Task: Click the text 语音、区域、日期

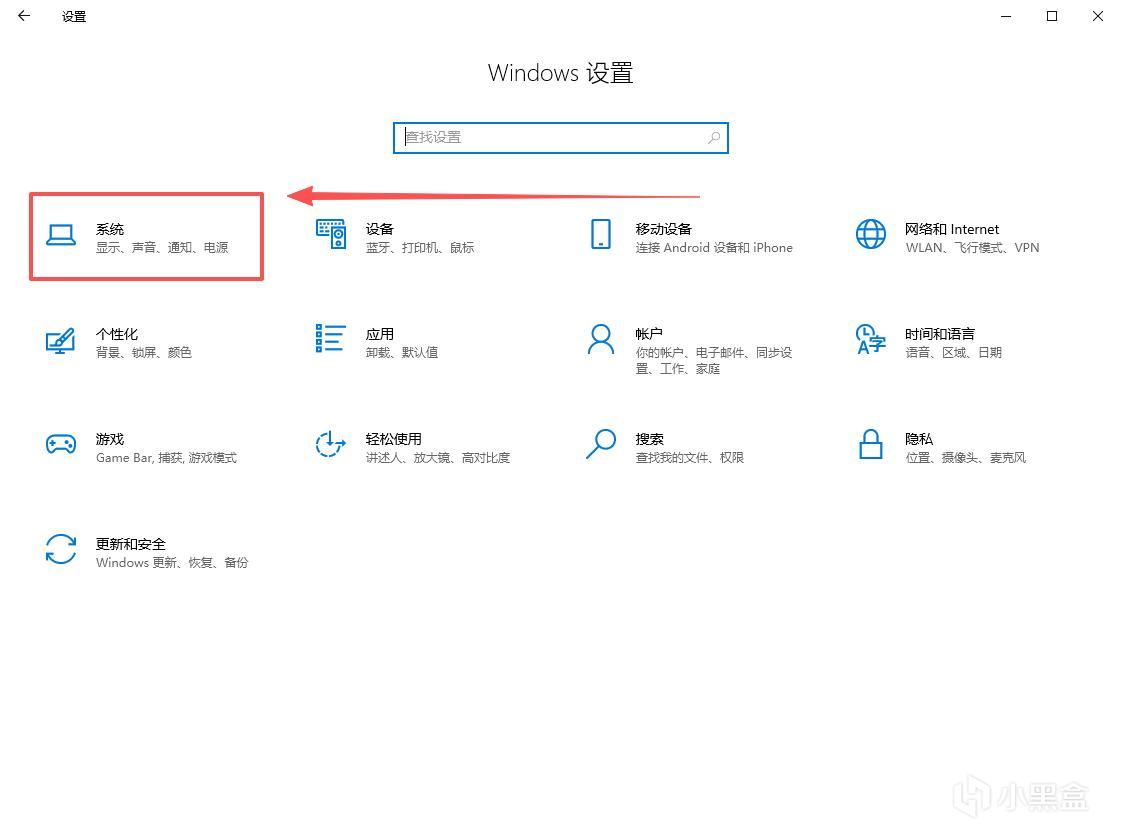Action: click(953, 352)
